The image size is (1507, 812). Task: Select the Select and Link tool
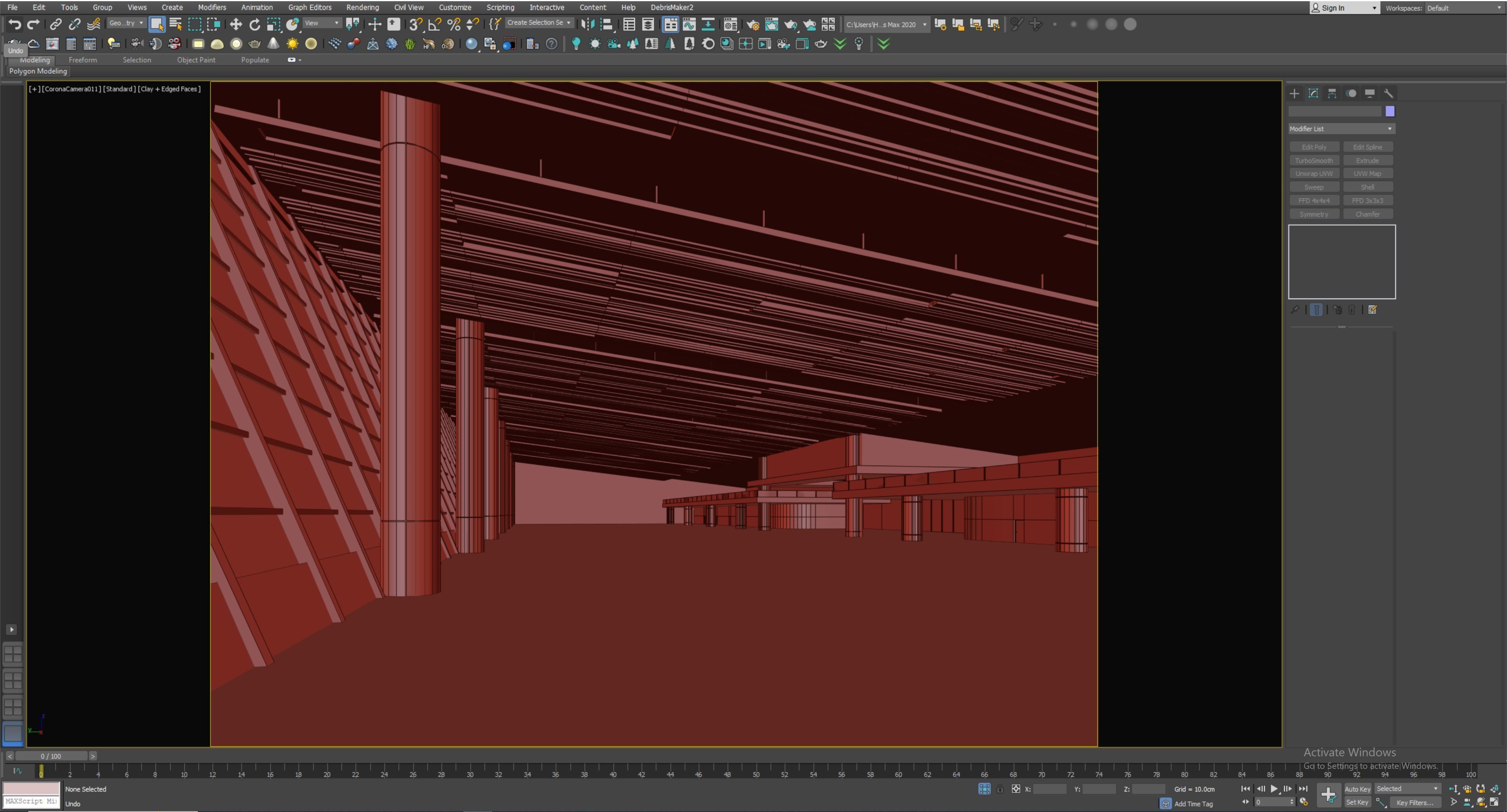pyautogui.click(x=56, y=24)
